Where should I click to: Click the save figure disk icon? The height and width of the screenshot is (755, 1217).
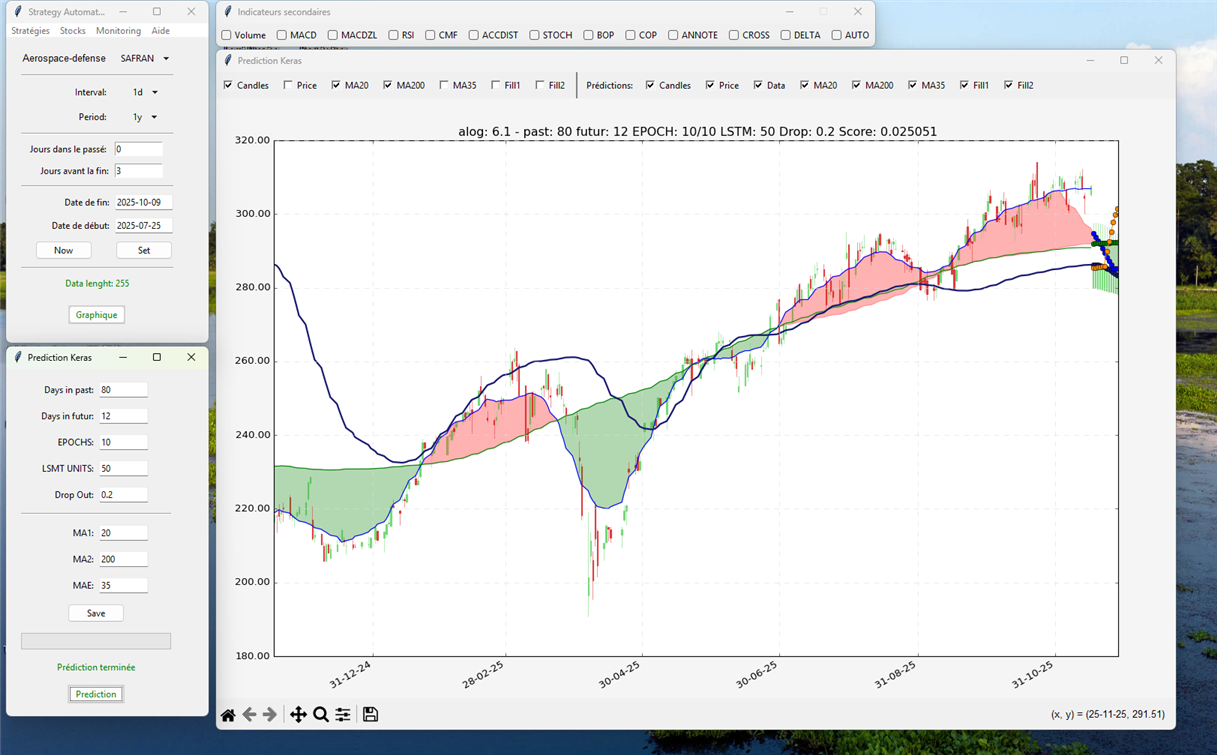pos(370,715)
